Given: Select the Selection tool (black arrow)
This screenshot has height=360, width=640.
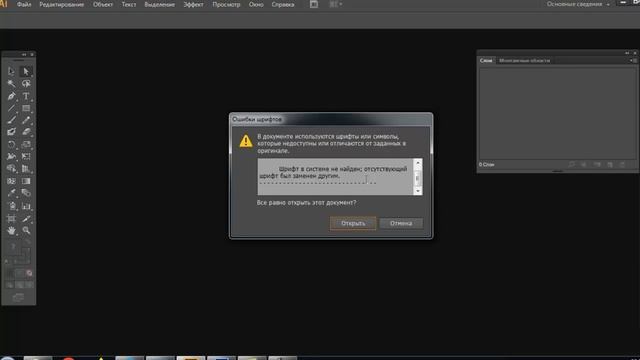Looking at the screenshot, I should click(11, 71).
